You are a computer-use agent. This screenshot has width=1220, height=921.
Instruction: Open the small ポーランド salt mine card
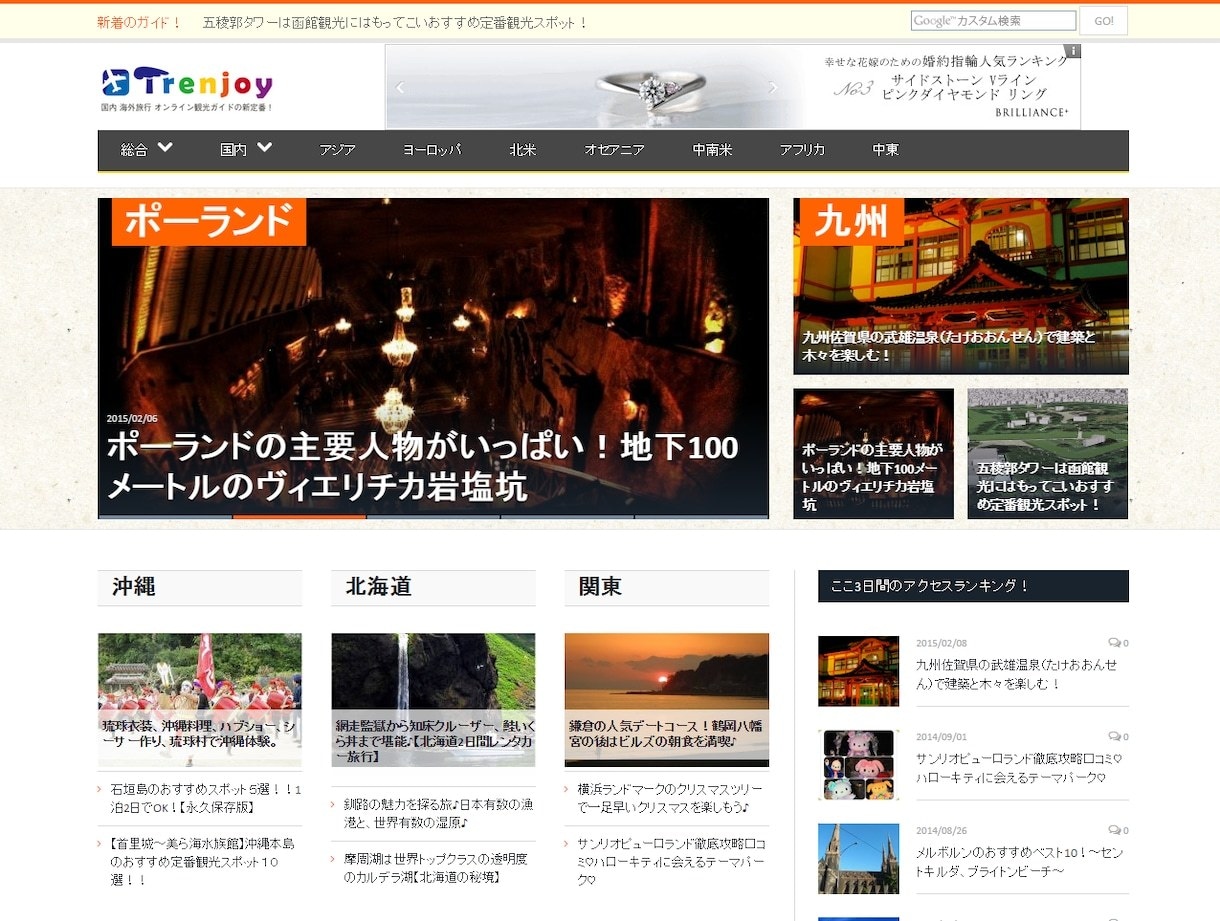[873, 454]
